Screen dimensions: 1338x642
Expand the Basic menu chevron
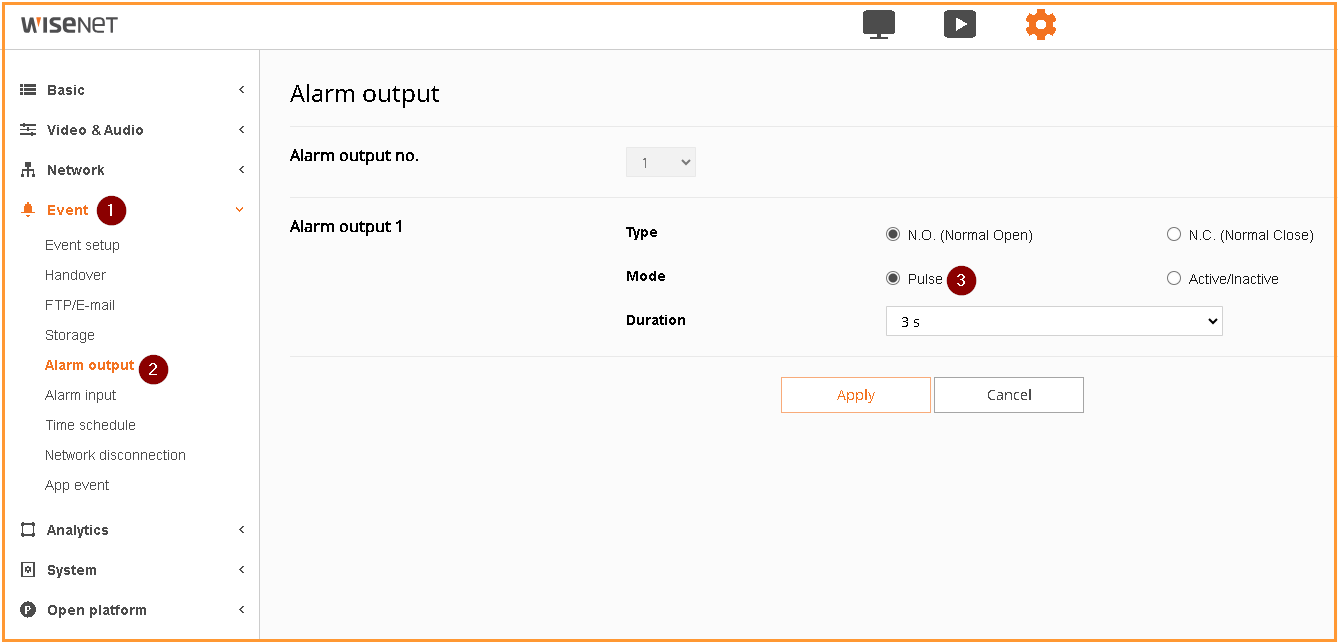click(x=241, y=90)
